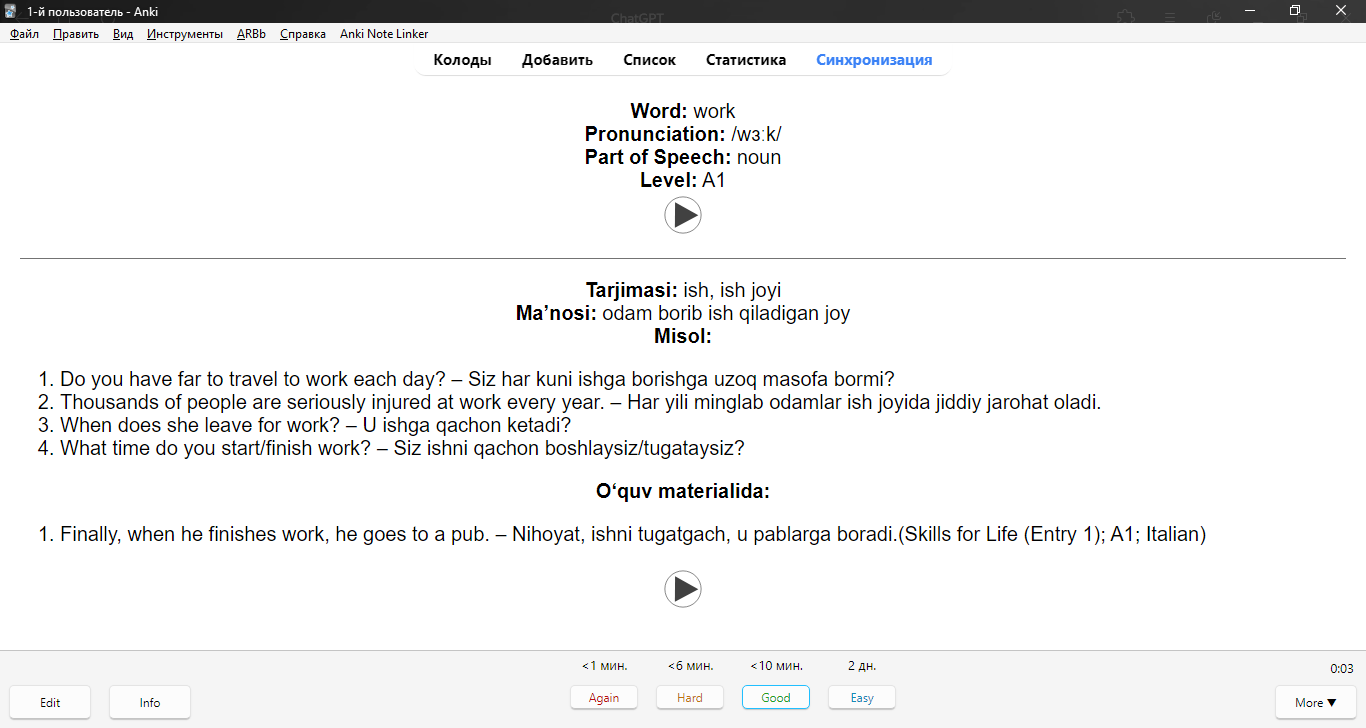Image resolution: width=1366 pixels, height=728 pixels.
Task: Open the Править menu
Action: click(x=76, y=34)
